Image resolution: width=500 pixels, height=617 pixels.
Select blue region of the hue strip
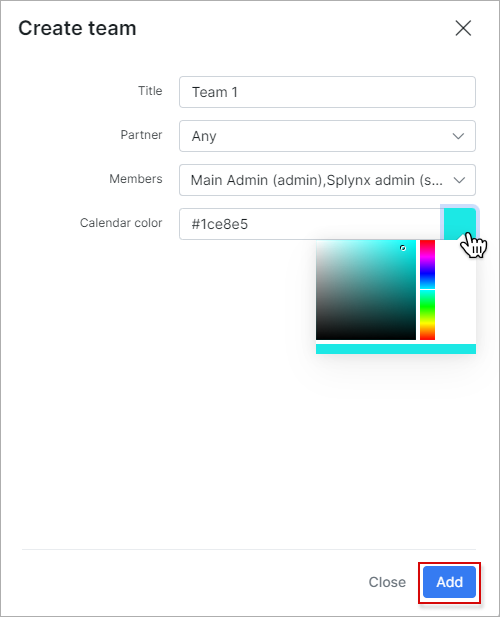click(x=427, y=276)
